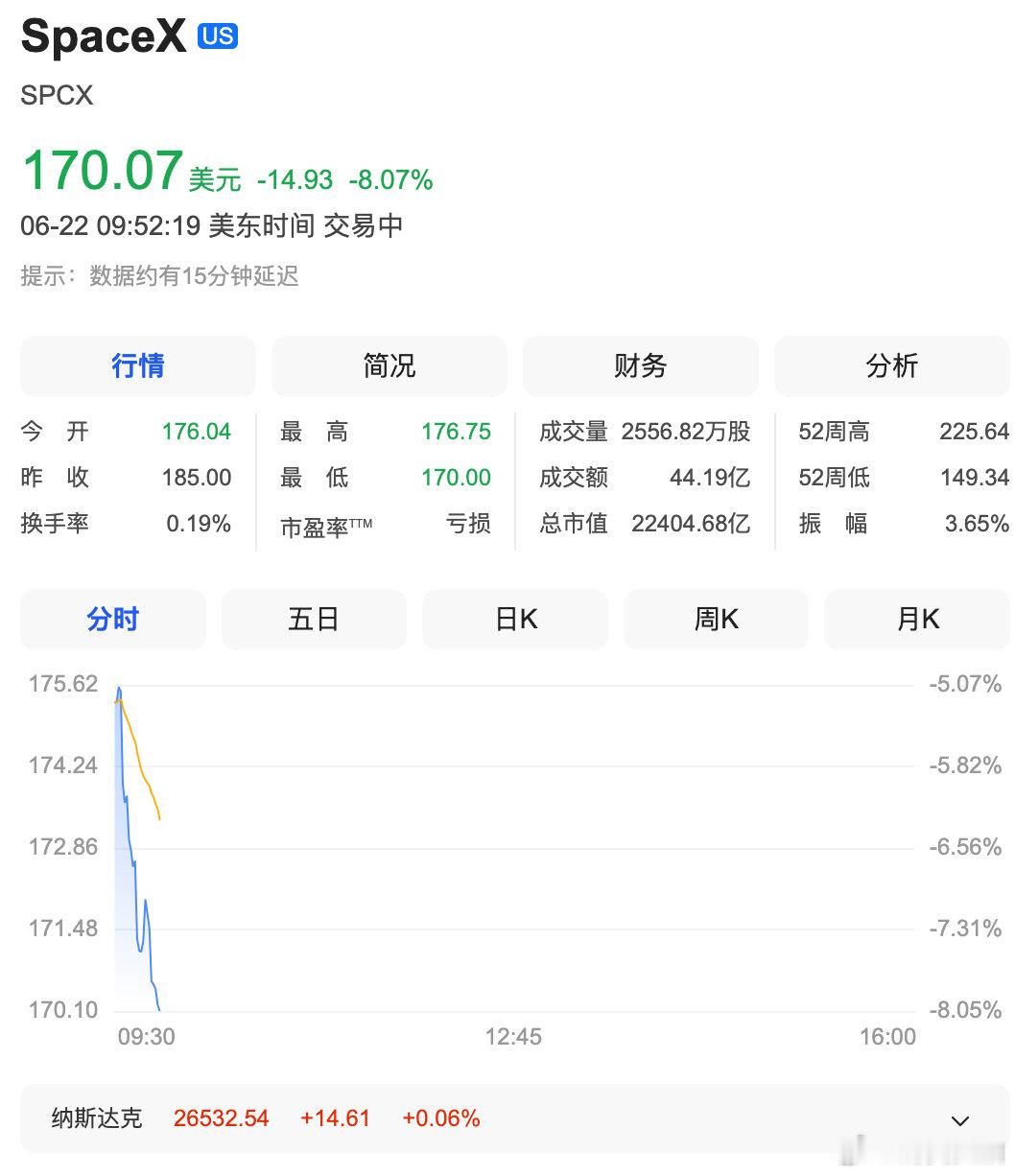Click the 成交额 value 44.19亿
1015x1176 pixels.
710,478
